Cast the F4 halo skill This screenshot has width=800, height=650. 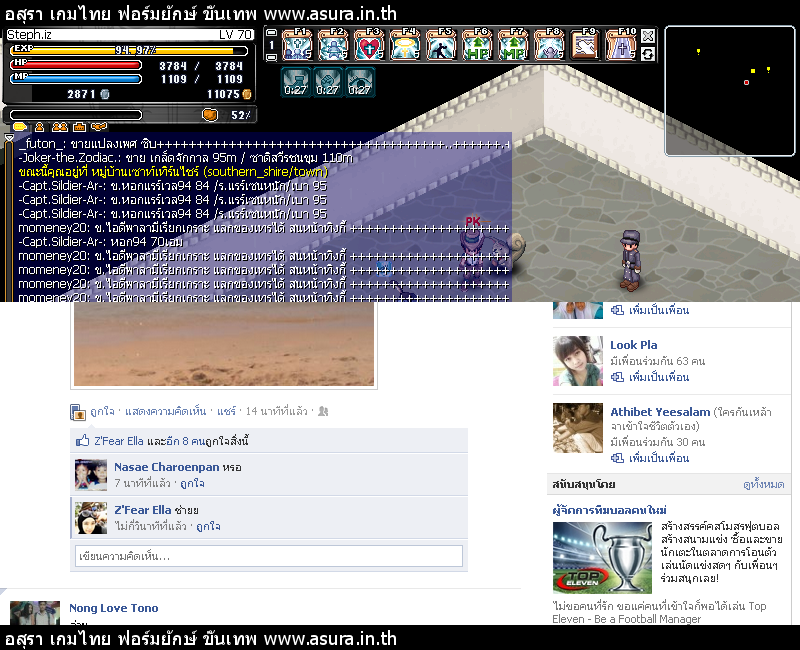[x=404, y=45]
